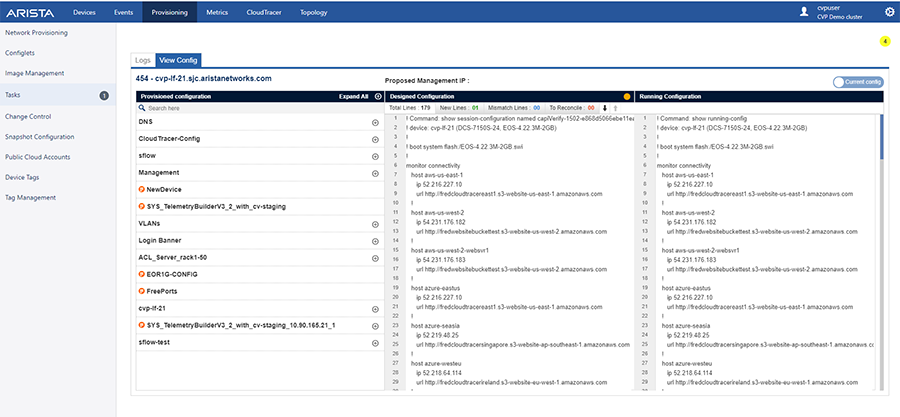Click the orange icon beside NewDevice
The width and height of the screenshot is (900, 417).
[141, 189]
